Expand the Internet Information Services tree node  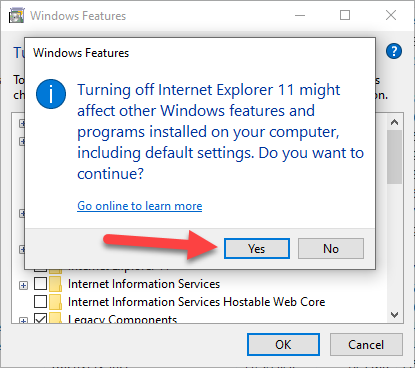click(x=23, y=285)
